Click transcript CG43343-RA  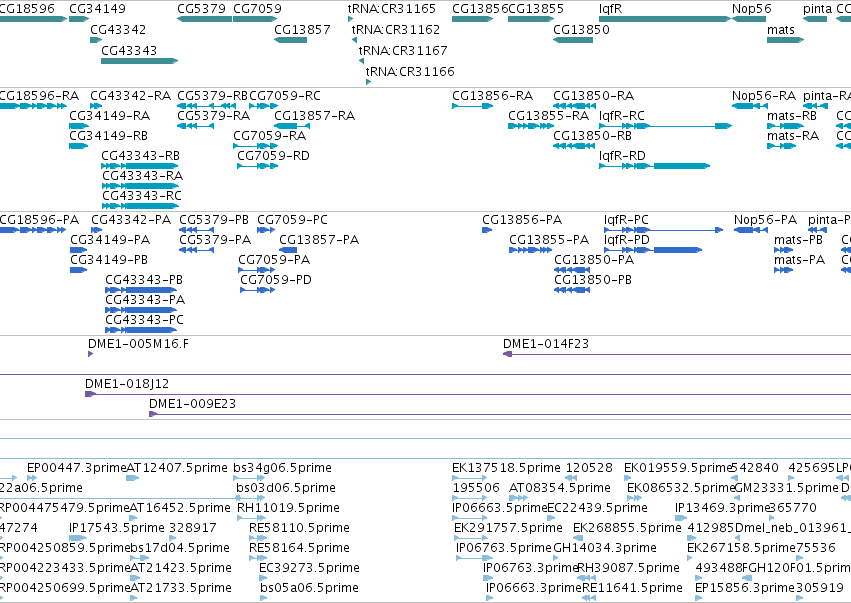pyautogui.click(x=140, y=186)
